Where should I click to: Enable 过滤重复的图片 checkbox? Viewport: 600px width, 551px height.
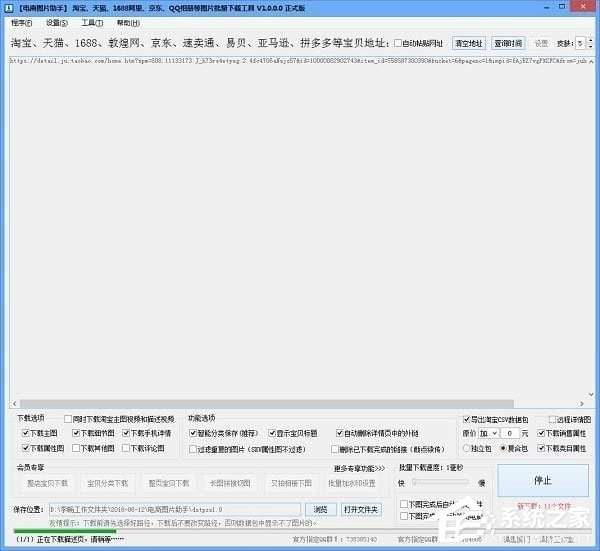(x=193, y=449)
